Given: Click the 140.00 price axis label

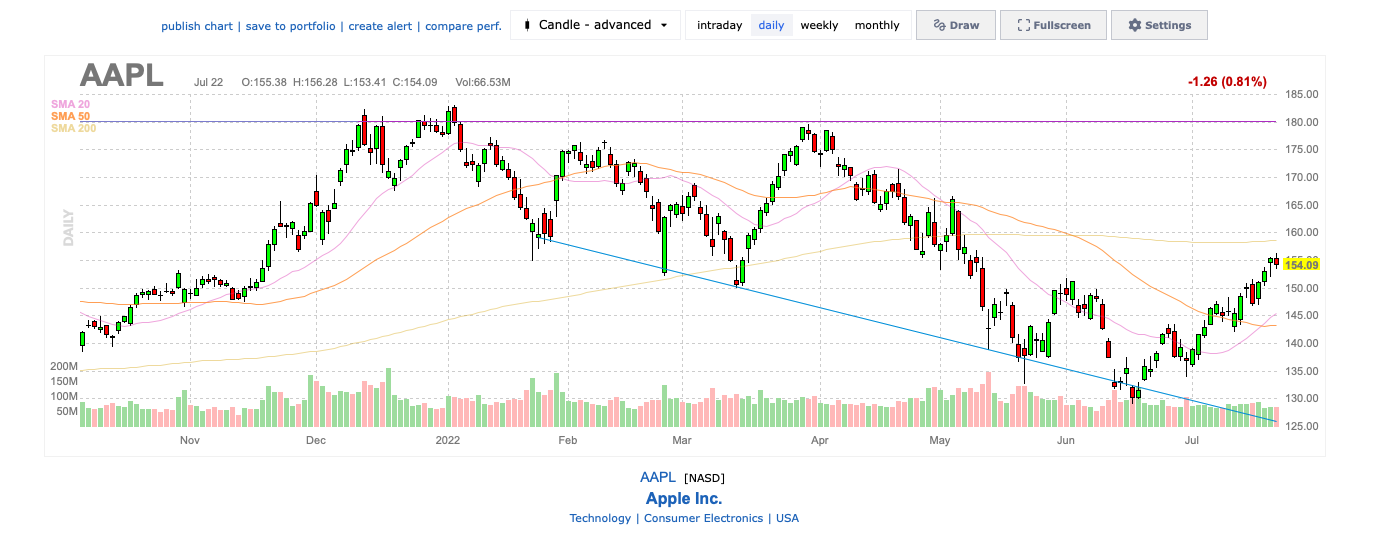Looking at the screenshot, I should pos(1302,343).
